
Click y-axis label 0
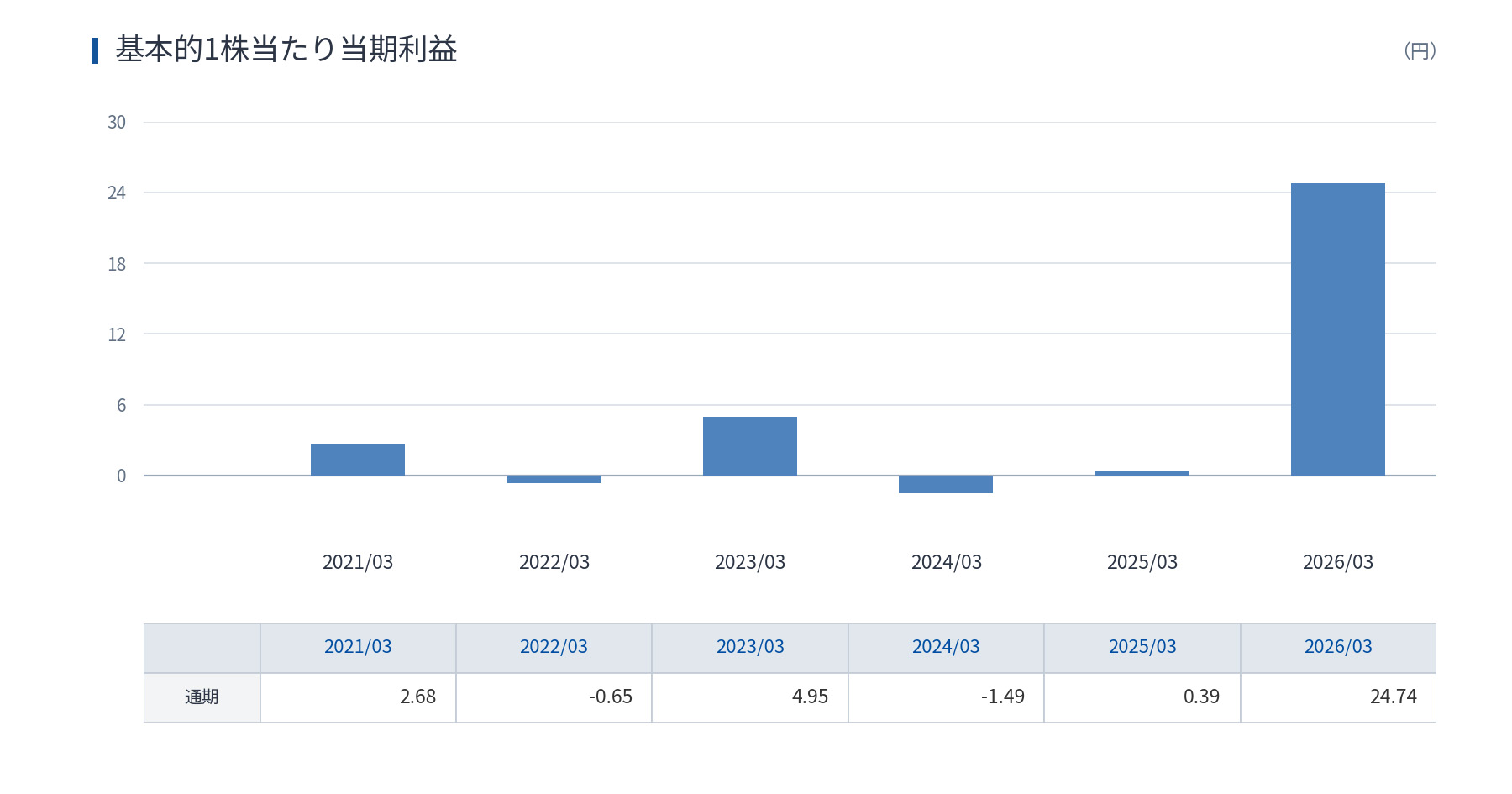pyautogui.click(x=121, y=476)
